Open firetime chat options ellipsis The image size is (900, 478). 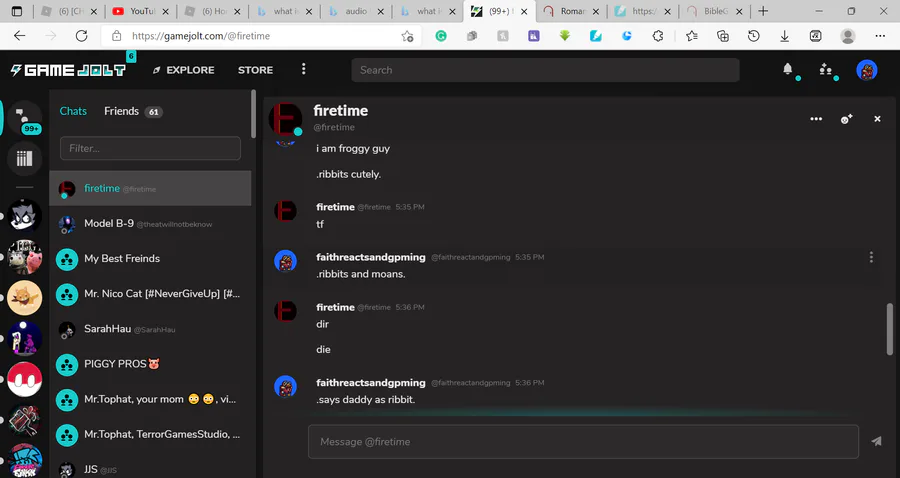point(816,119)
